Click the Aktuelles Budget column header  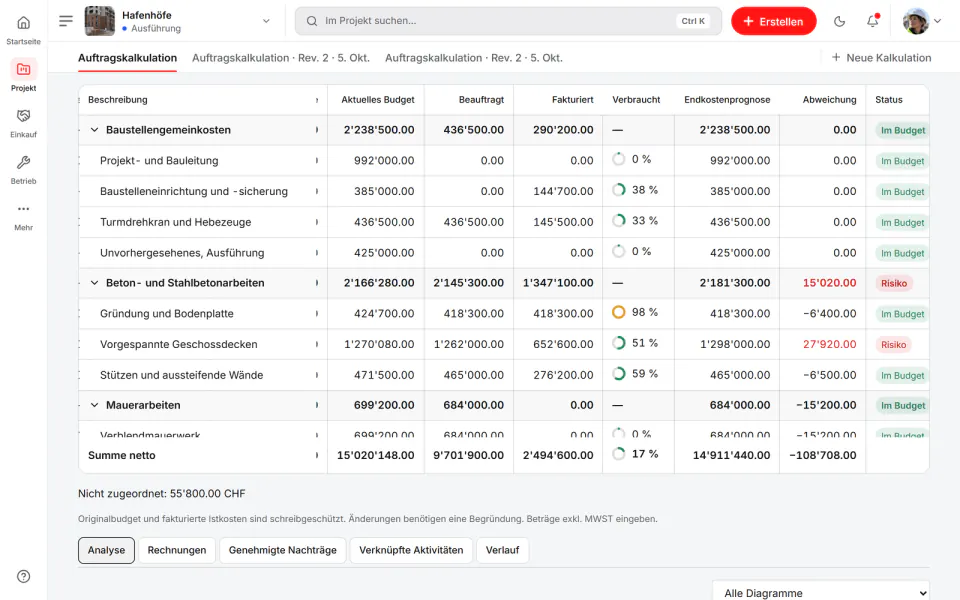(x=378, y=100)
